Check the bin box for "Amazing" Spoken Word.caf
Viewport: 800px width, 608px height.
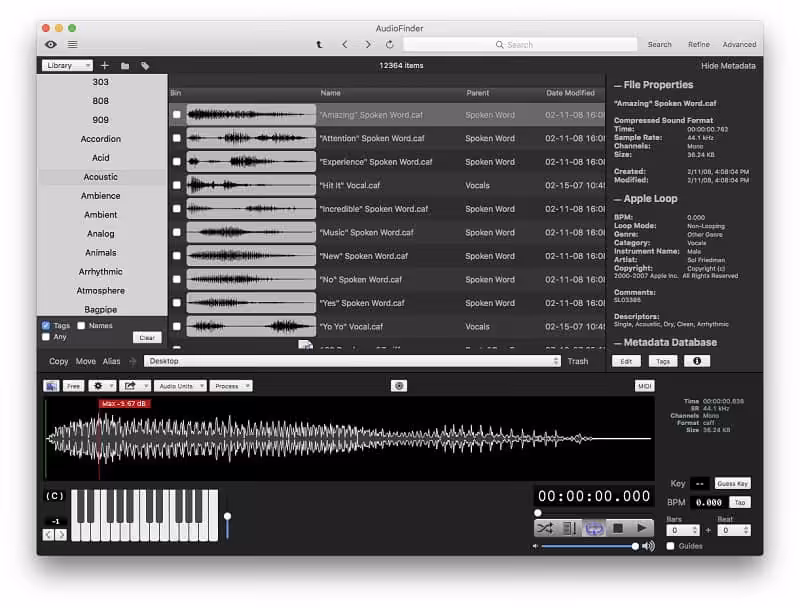(x=177, y=115)
